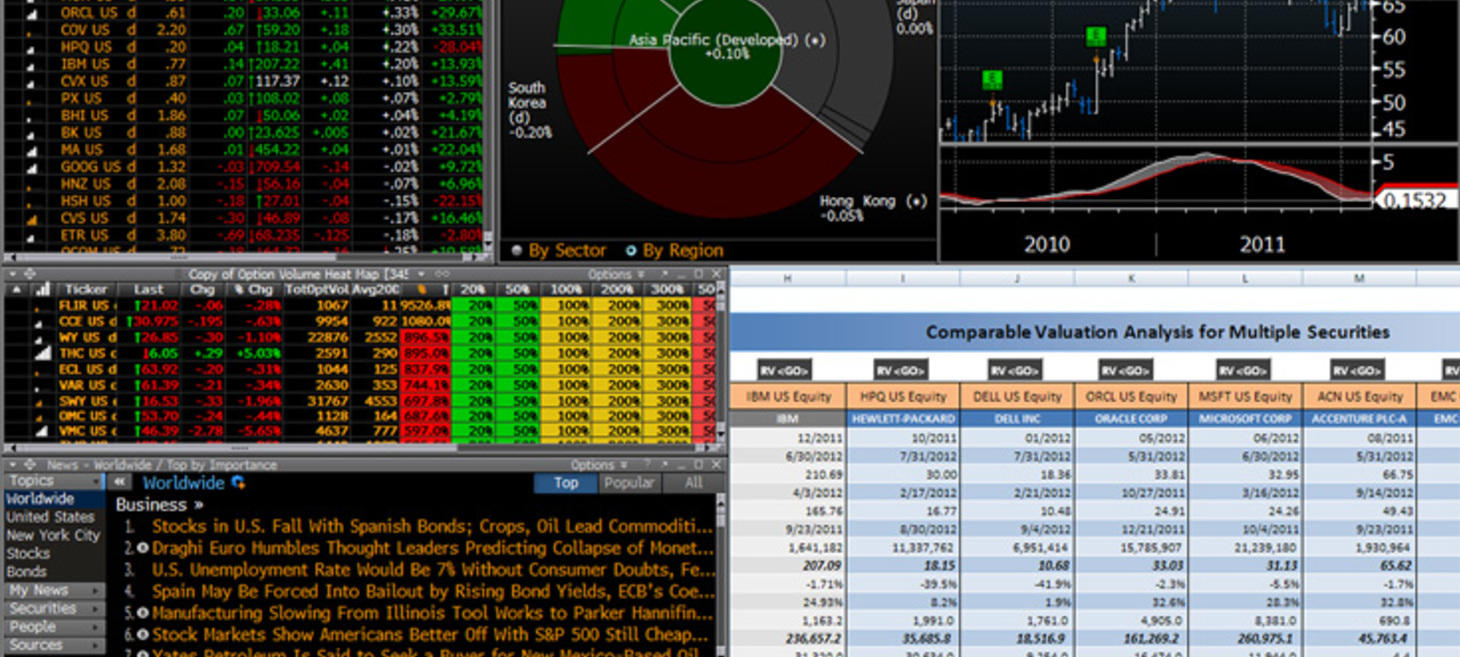This screenshot has height=657, width=1460.
Task: Click the move handle icon of the news panel
Action: click(29, 465)
